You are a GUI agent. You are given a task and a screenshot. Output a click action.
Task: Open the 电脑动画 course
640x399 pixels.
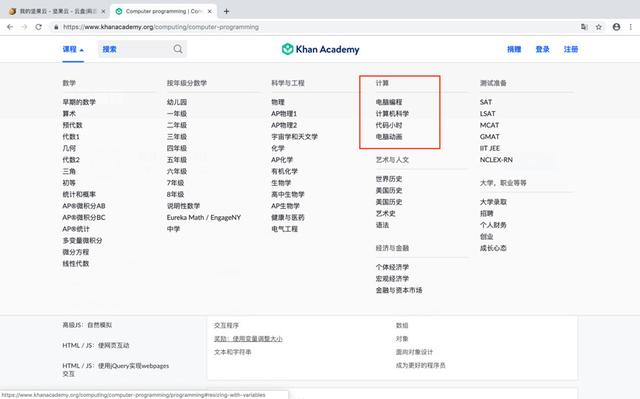click(389, 137)
